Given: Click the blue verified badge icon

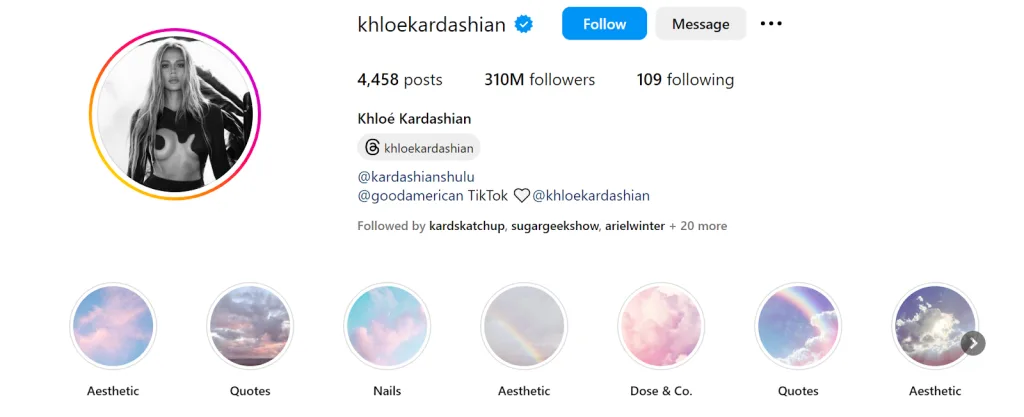Looking at the screenshot, I should pyautogui.click(x=524, y=24).
